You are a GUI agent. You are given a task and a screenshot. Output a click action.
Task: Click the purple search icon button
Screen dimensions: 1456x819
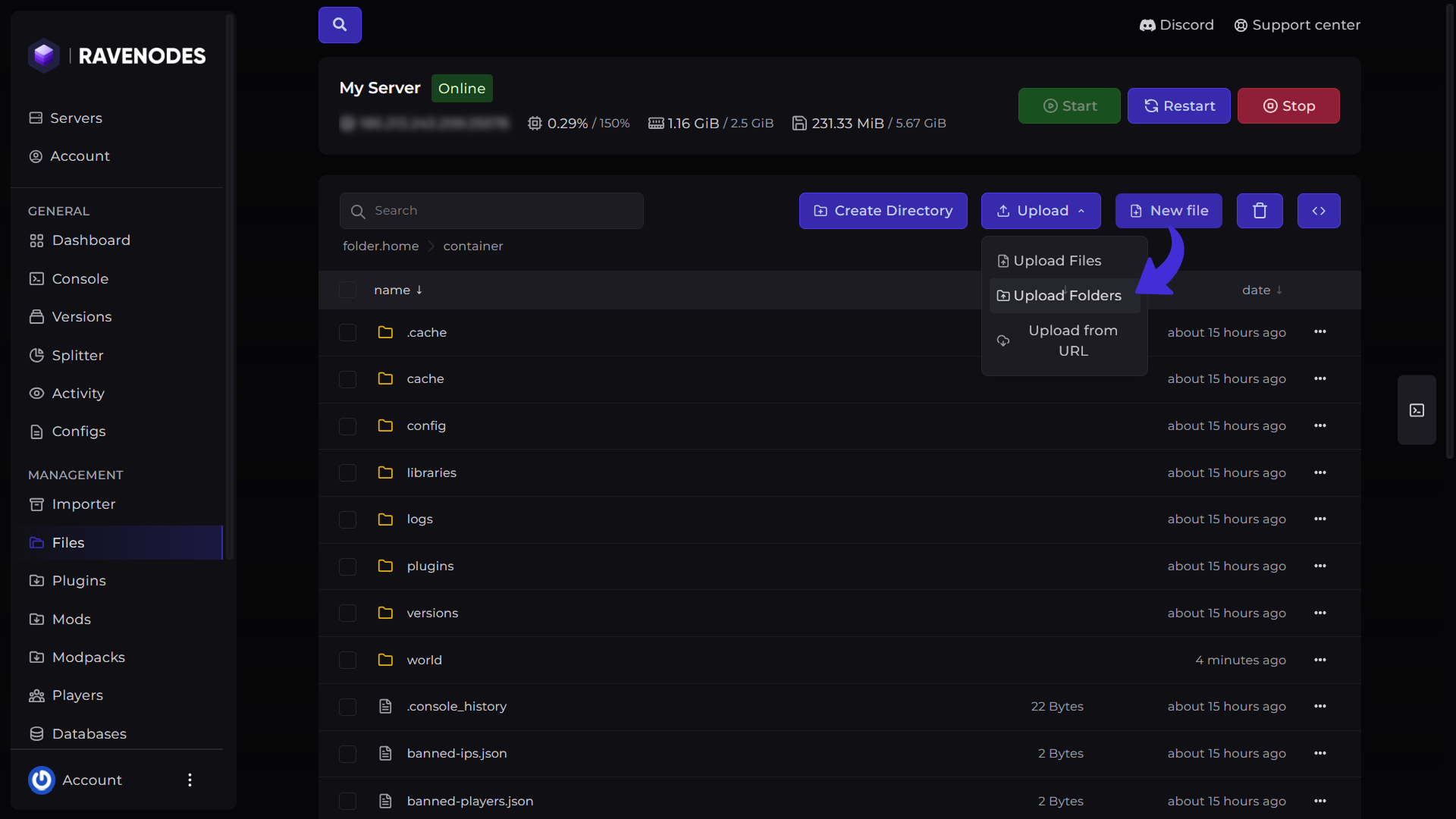click(340, 25)
